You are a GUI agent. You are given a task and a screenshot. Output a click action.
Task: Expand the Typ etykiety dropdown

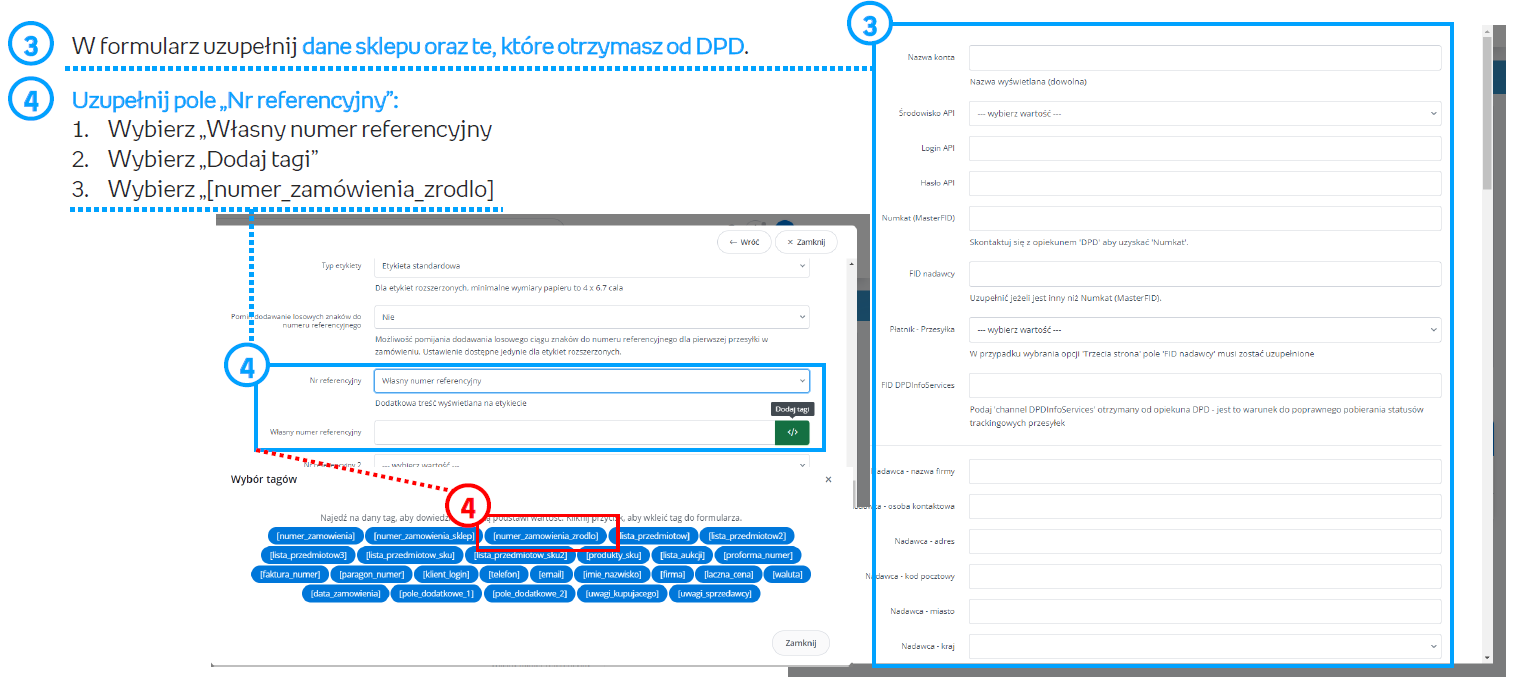(x=591, y=267)
